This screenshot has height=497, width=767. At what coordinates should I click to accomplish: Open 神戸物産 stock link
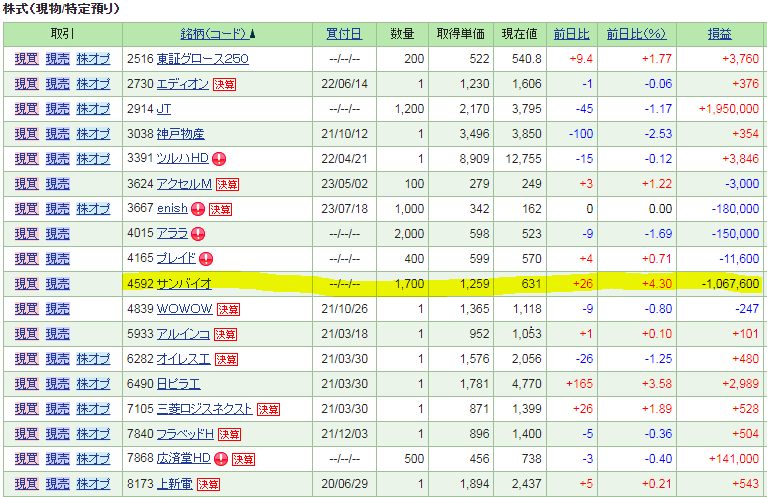pyautogui.click(x=180, y=134)
